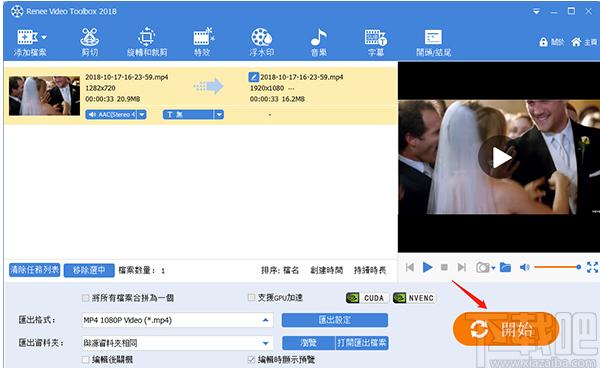This screenshot has width=600, height=368.
Task: Click the Clear Task List (清除任務列表) button
Action: tap(34, 270)
